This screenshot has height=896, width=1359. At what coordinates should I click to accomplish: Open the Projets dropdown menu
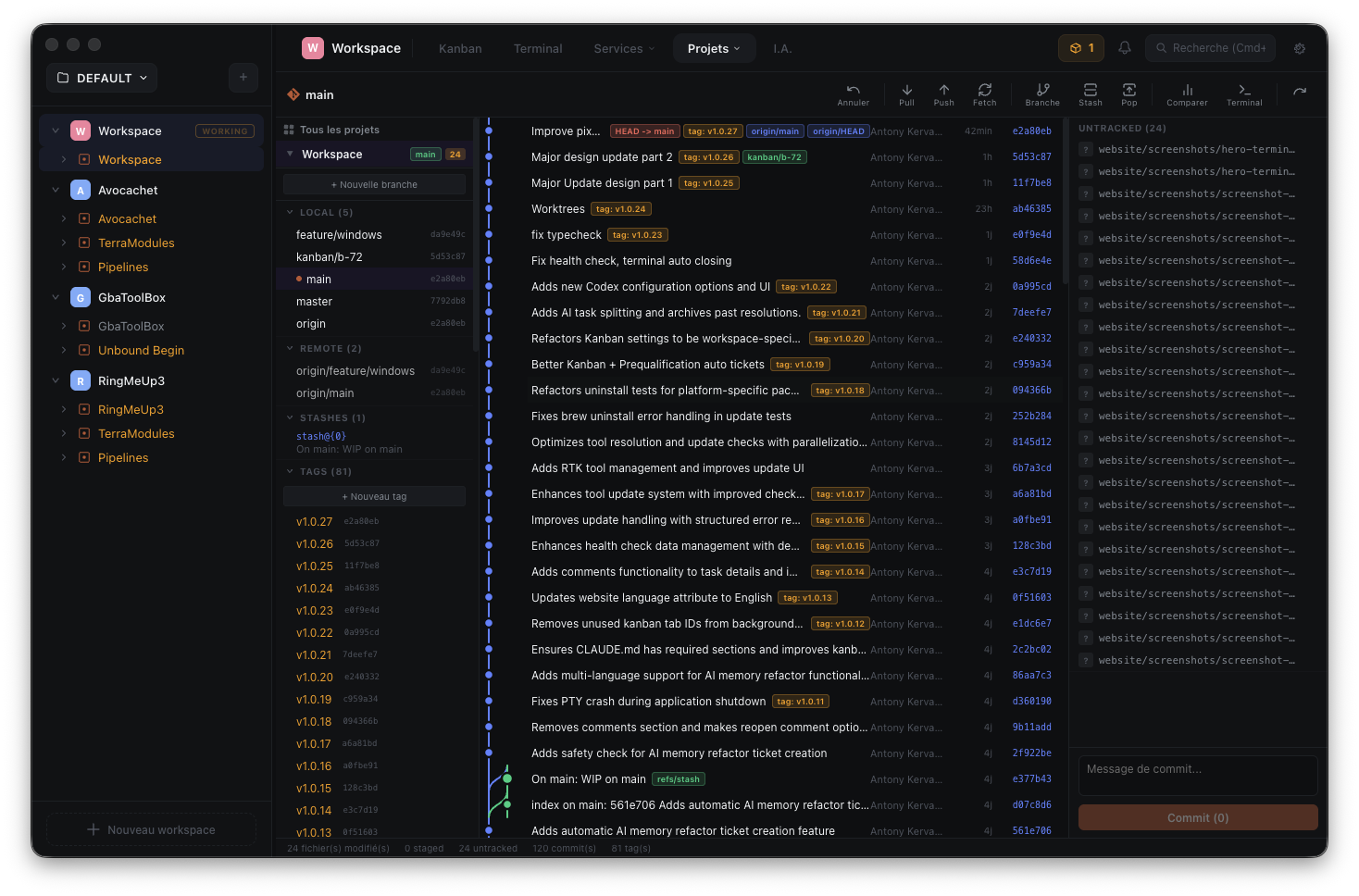pyautogui.click(x=714, y=48)
